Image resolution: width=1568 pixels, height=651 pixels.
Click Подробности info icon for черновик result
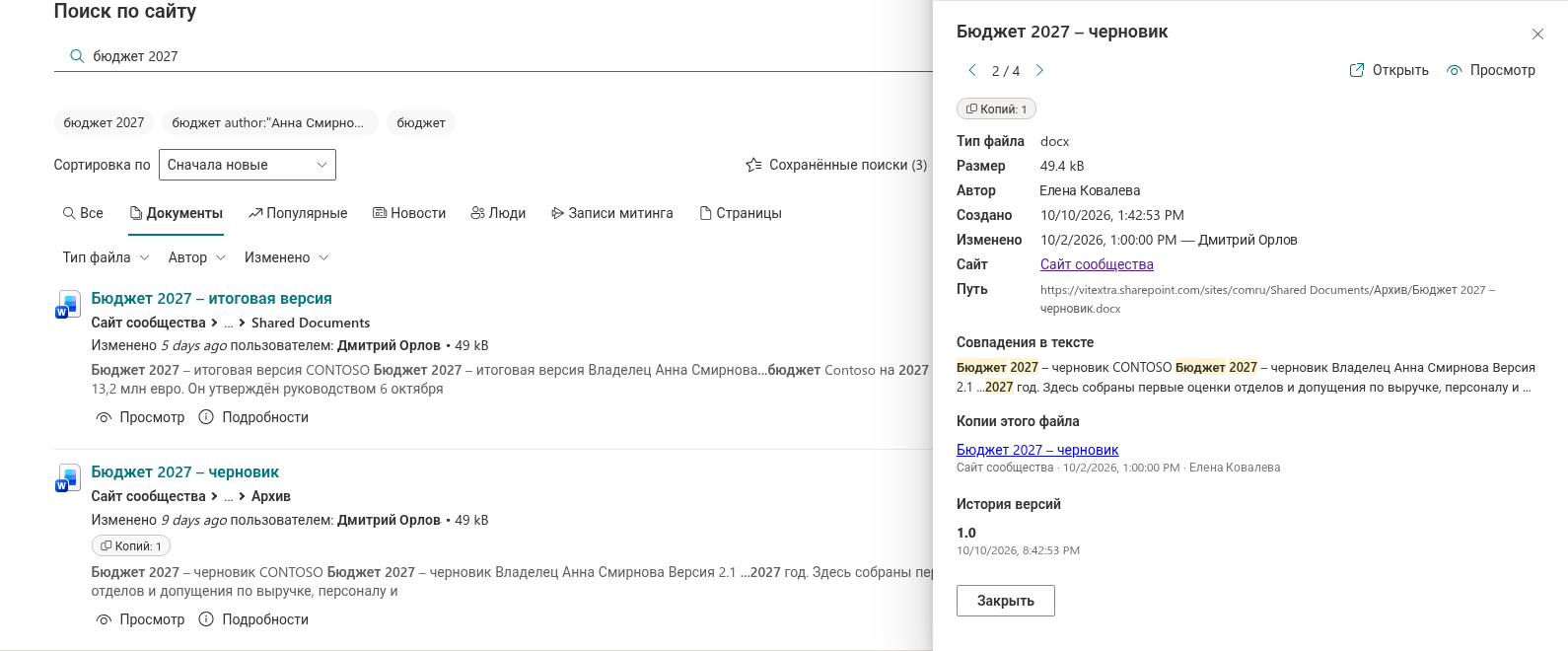pos(206,619)
